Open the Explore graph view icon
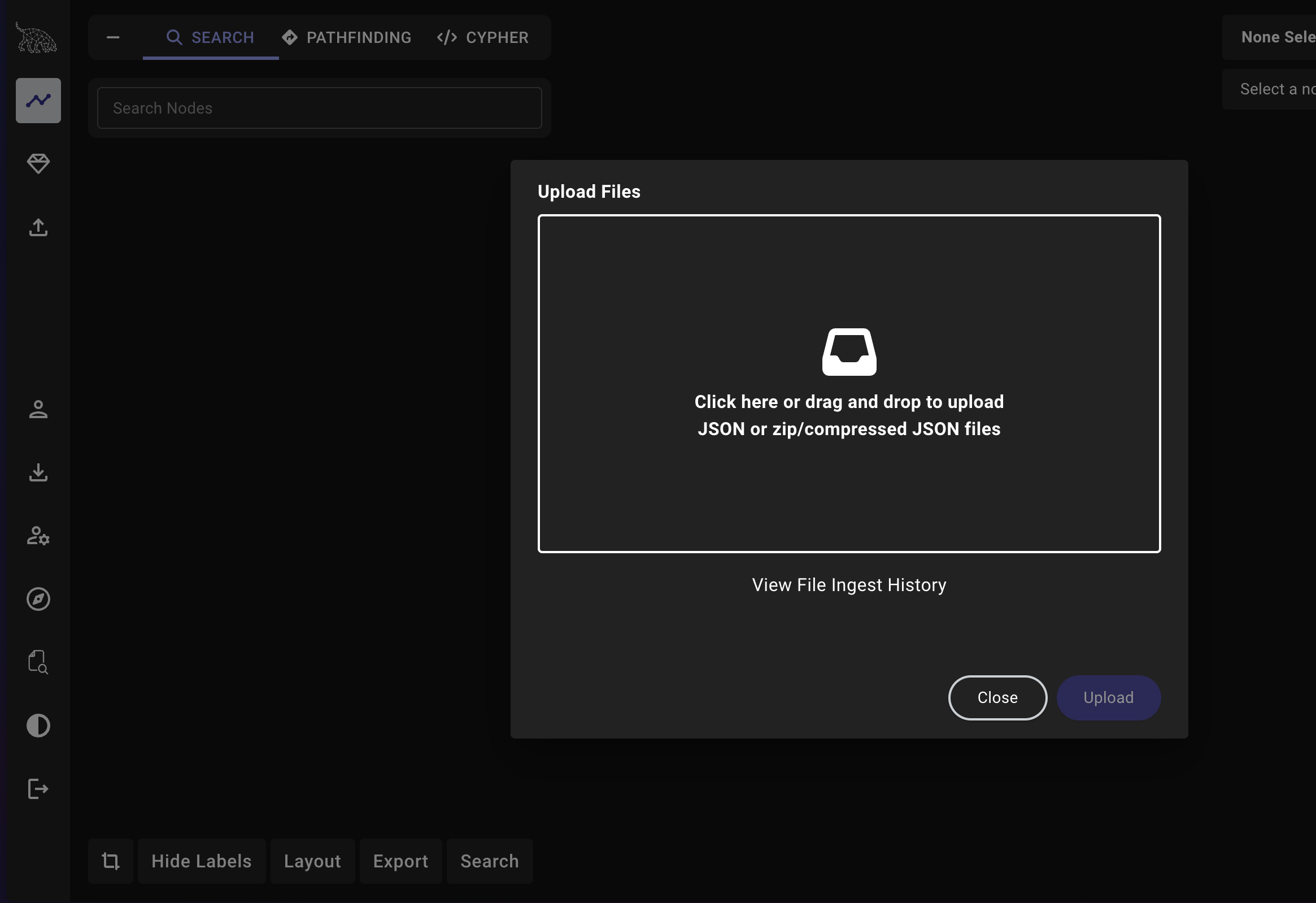 pos(38,100)
